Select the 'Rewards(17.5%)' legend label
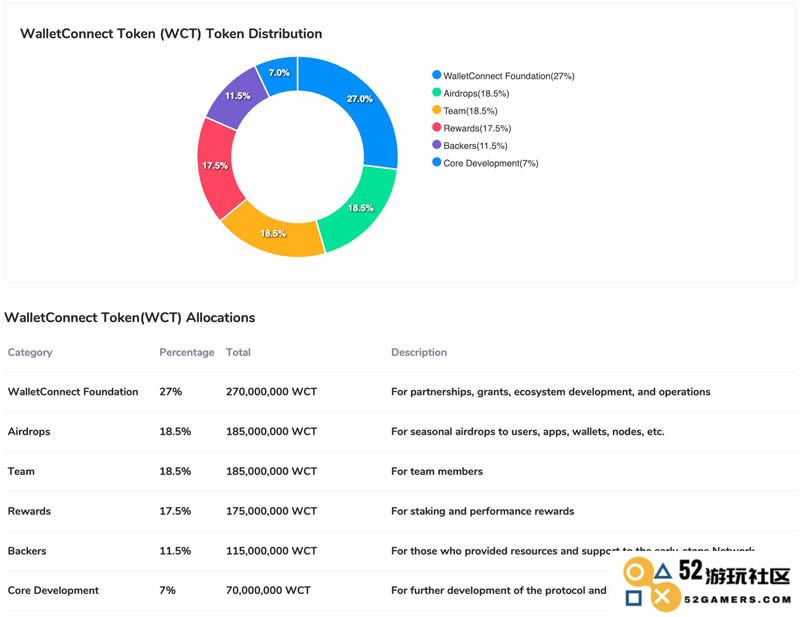The image size is (800, 617). pos(477,128)
